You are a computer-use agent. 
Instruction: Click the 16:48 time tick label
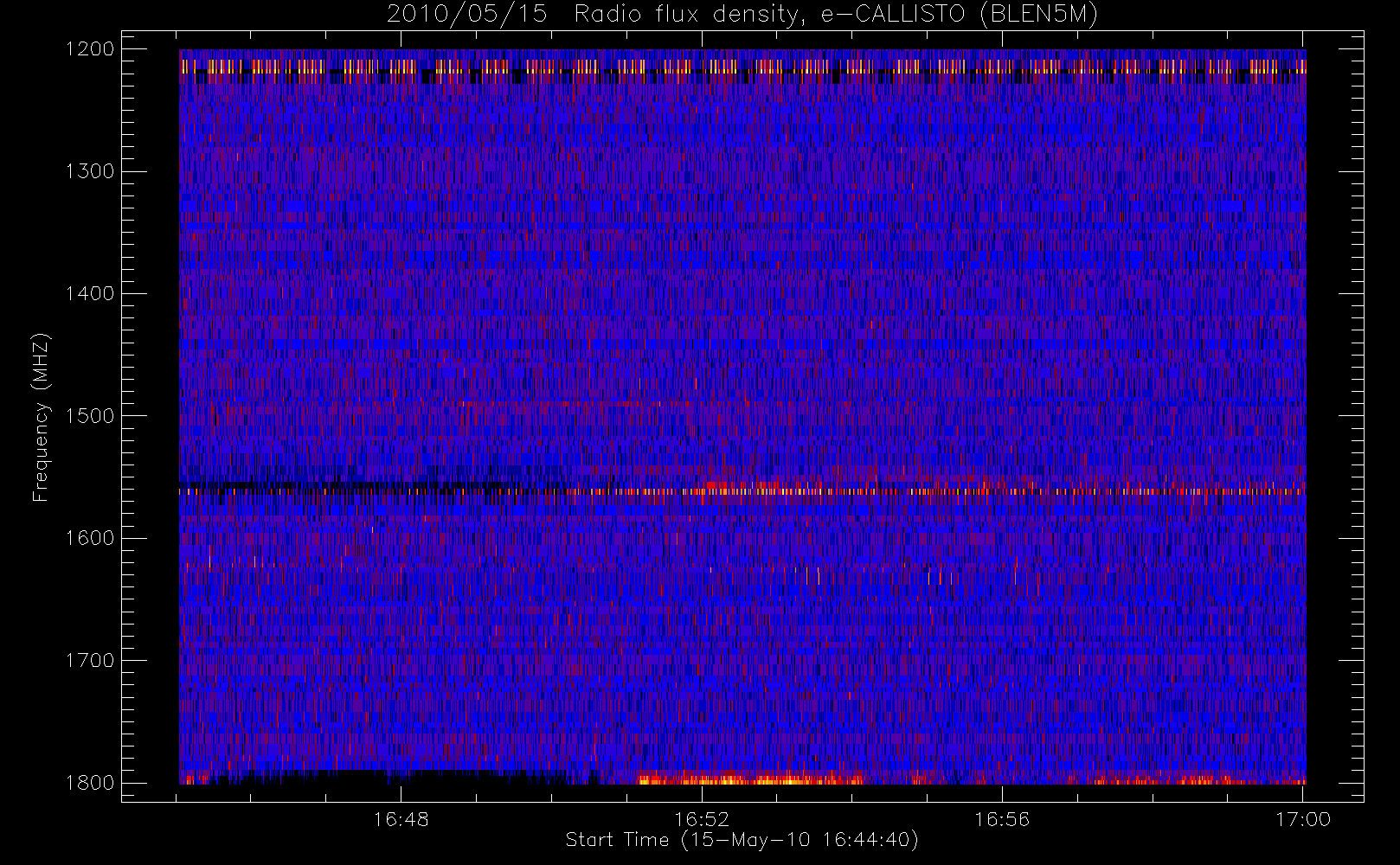point(401,819)
